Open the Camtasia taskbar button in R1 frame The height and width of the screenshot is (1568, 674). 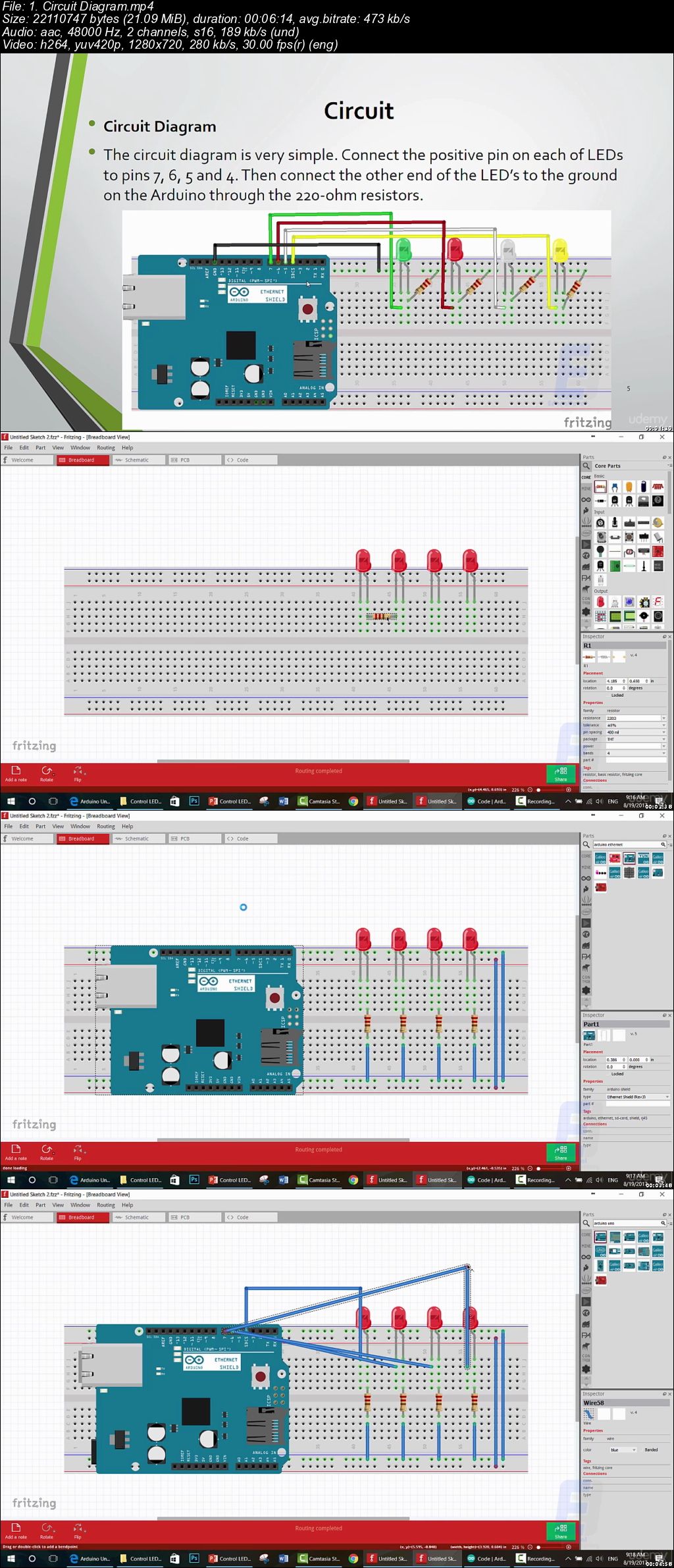(319, 801)
